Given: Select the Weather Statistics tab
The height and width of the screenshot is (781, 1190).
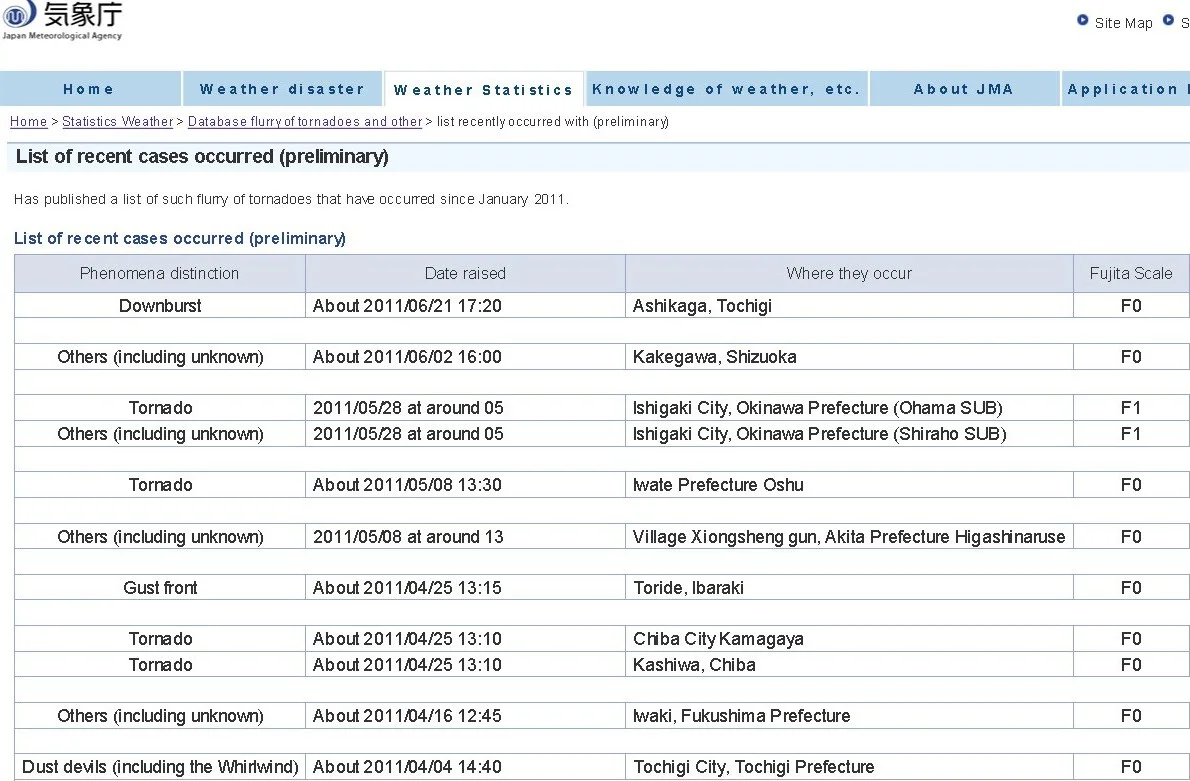Looking at the screenshot, I should [x=483, y=90].
